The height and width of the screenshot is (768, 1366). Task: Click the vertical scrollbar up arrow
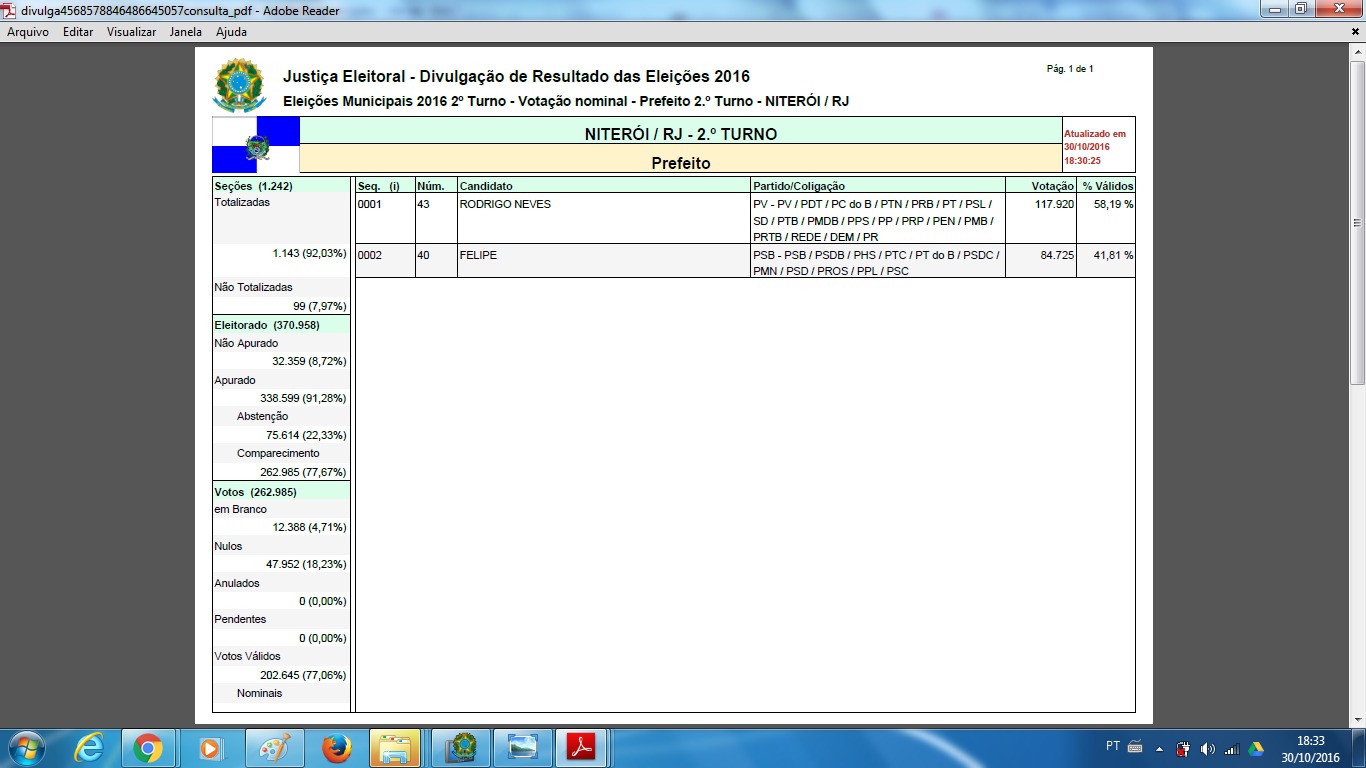(x=1357, y=50)
